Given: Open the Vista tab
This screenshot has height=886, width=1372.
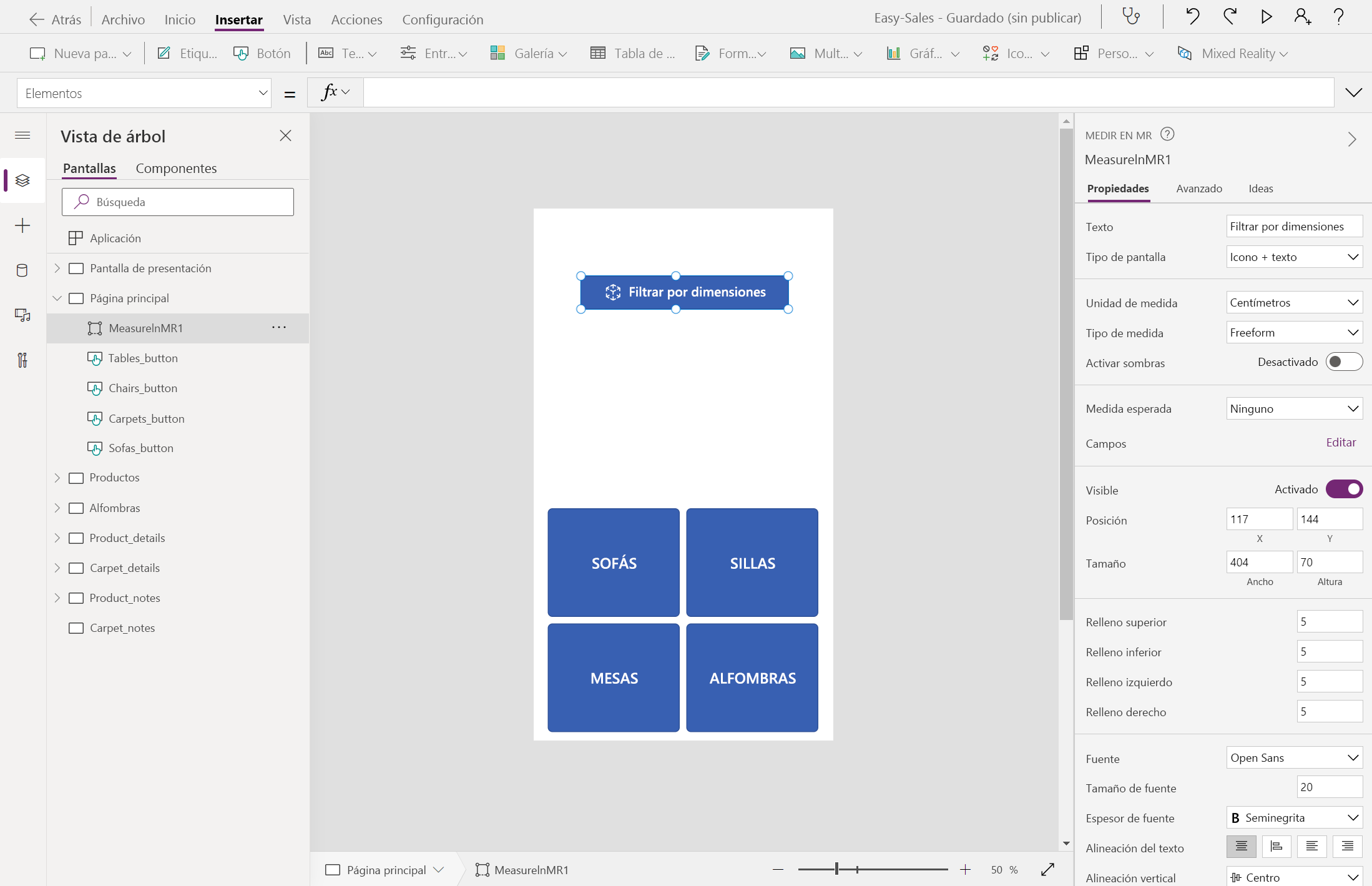Looking at the screenshot, I should (297, 19).
